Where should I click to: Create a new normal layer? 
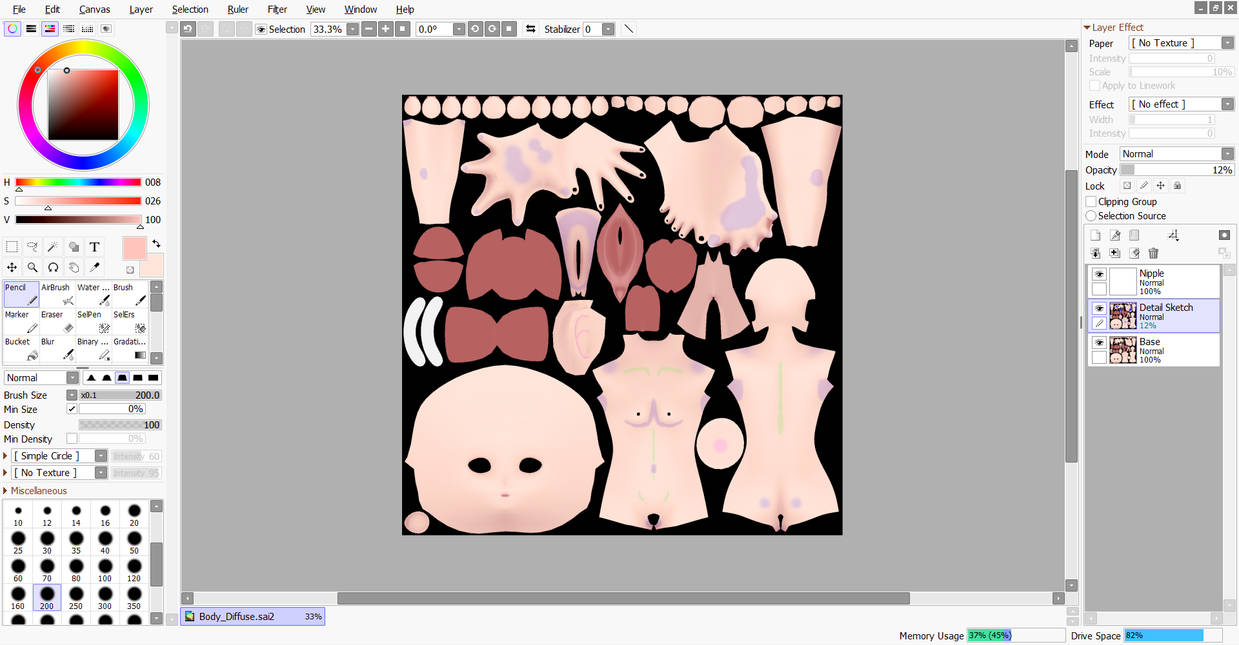[x=1096, y=236]
